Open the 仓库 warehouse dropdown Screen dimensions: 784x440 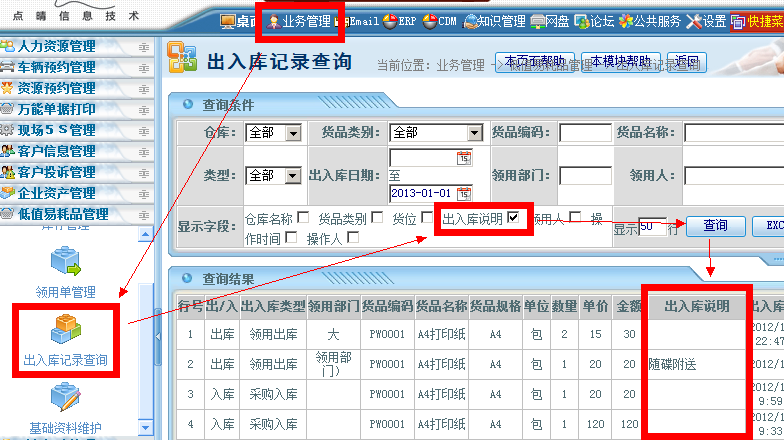click(x=293, y=133)
